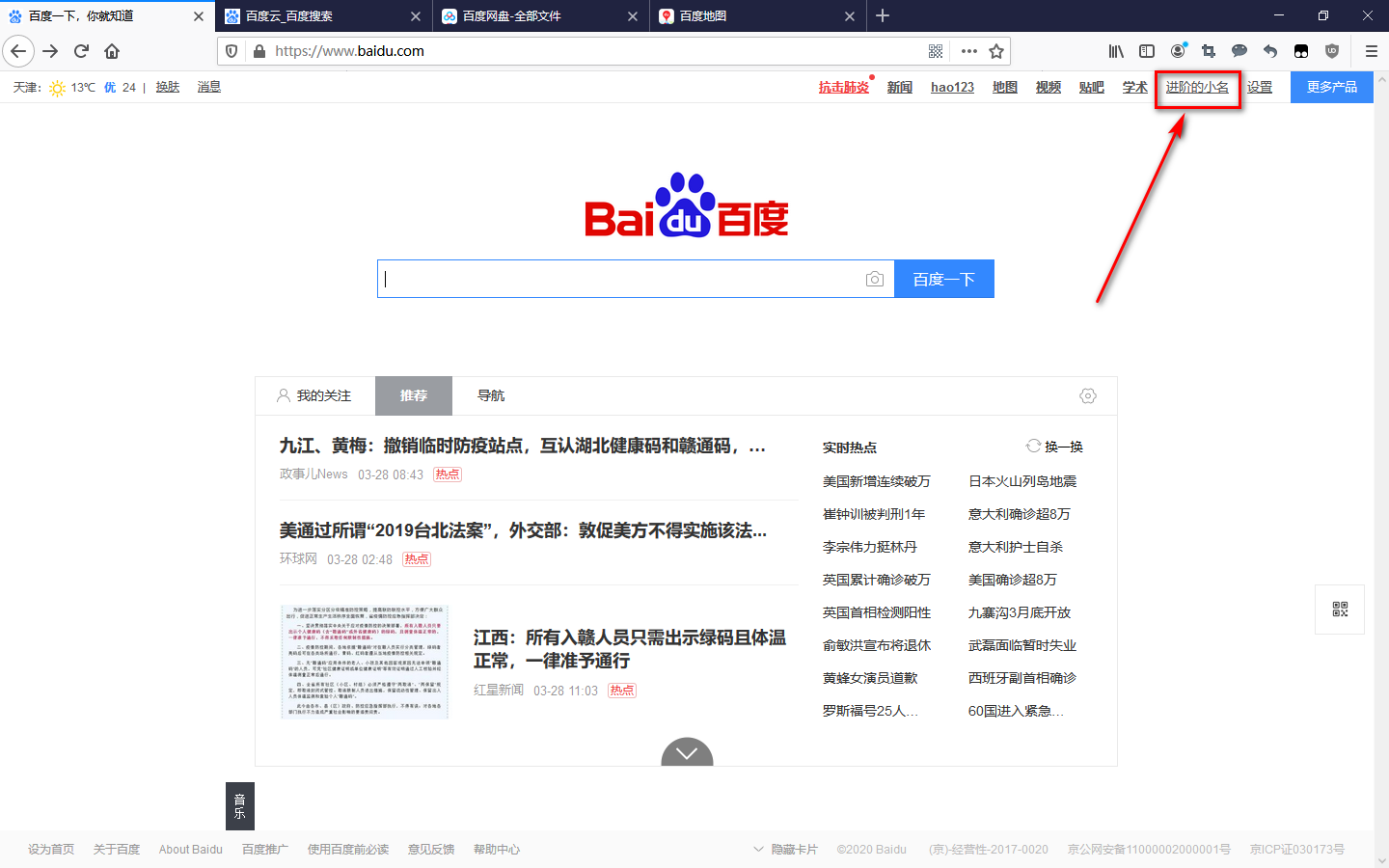Open the 新闻 link
The height and width of the screenshot is (868, 1389).
900,87
